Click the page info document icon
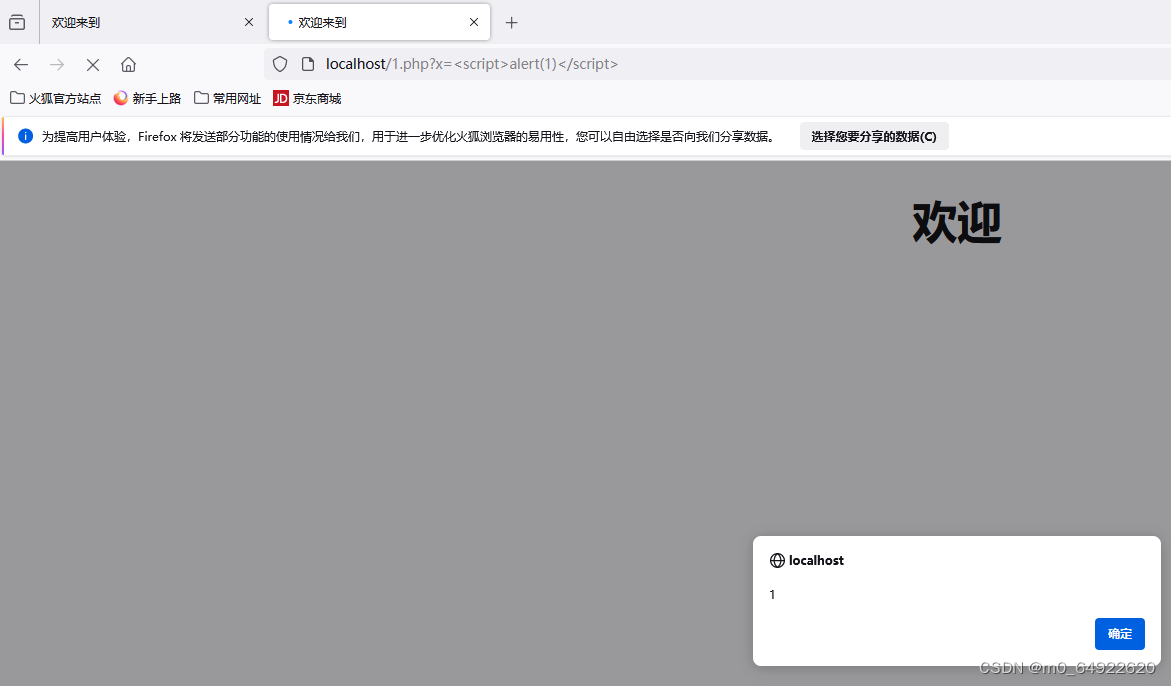This screenshot has width=1171, height=686. [x=308, y=64]
